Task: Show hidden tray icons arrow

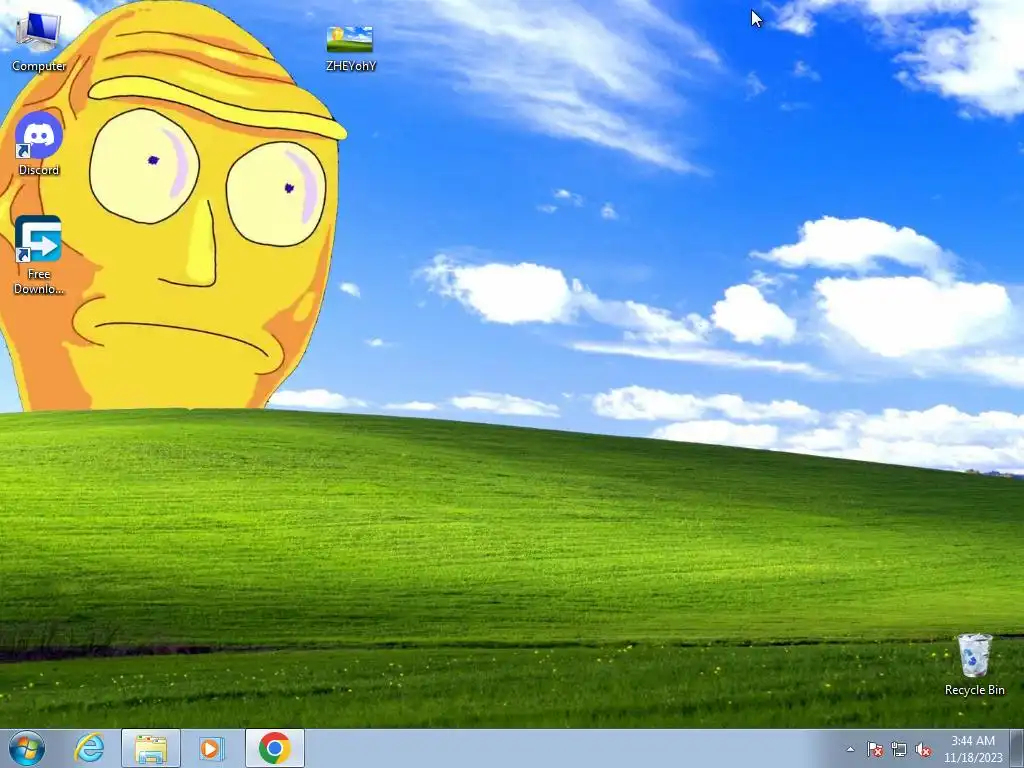Action: point(850,749)
